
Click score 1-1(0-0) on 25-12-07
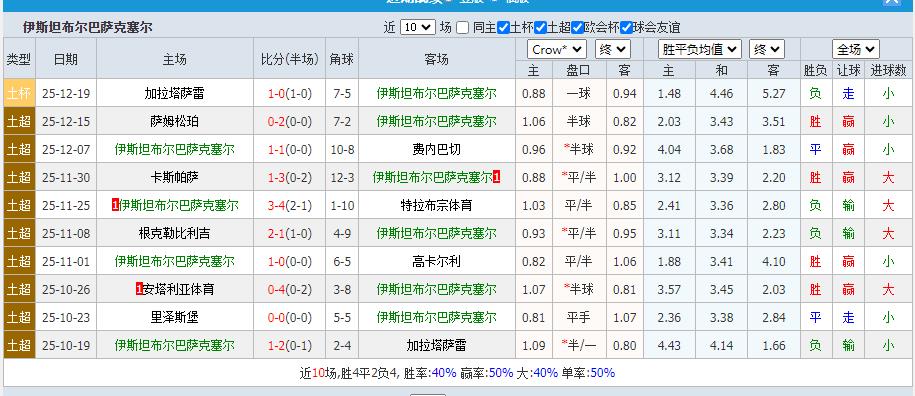click(290, 149)
